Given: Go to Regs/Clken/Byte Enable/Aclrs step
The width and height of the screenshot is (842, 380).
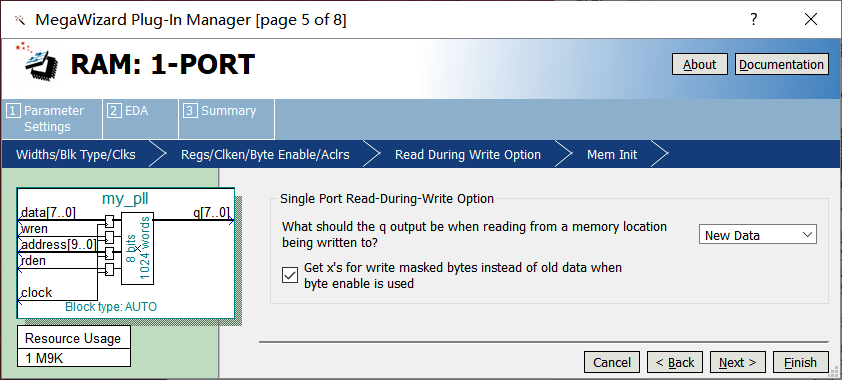Looking at the screenshot, I should [x=265, y=155].
